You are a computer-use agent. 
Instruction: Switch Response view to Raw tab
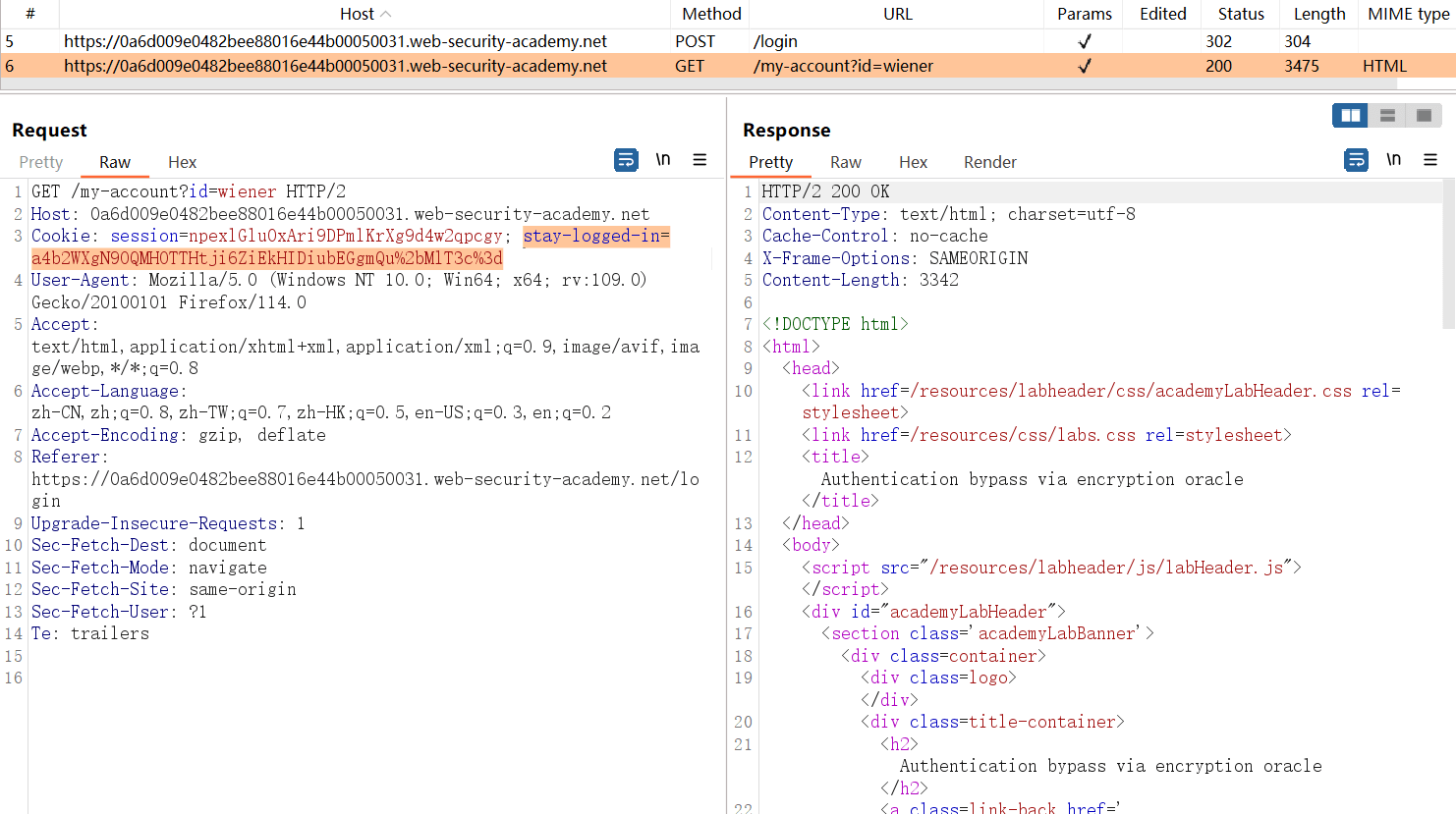(x=845, y=162)
